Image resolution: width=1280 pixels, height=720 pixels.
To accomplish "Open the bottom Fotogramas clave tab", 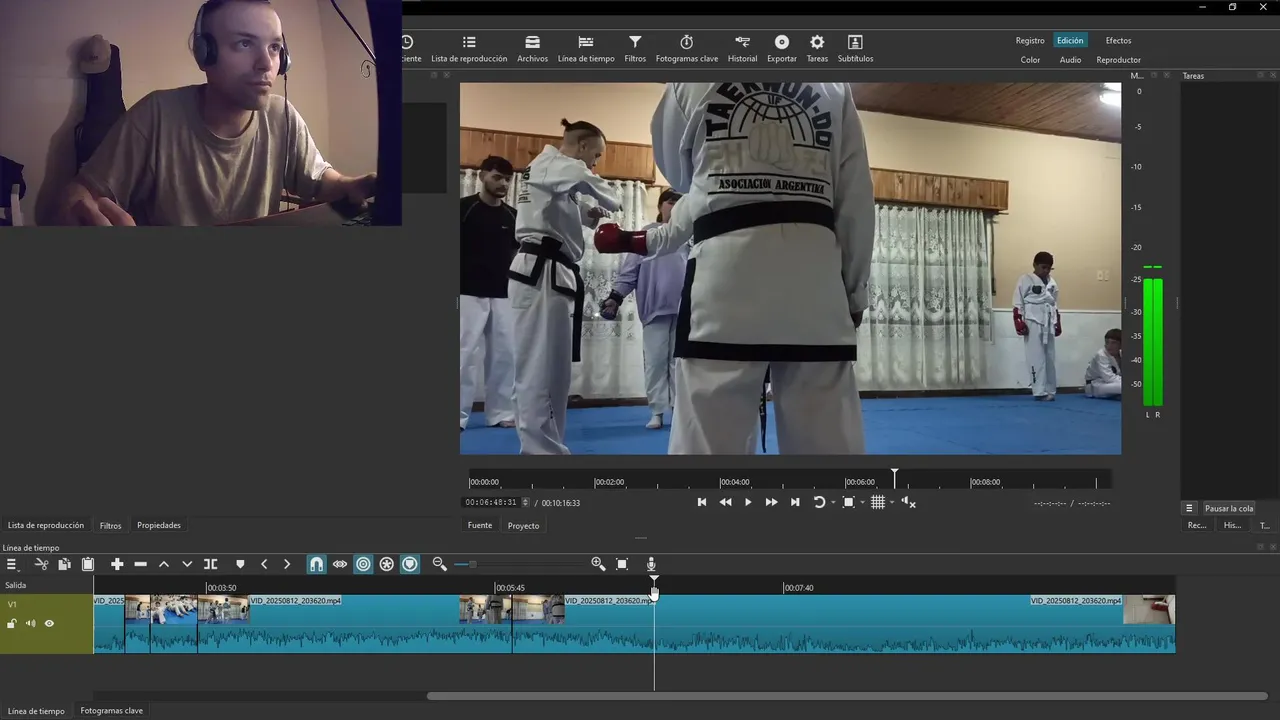I will click(111, 711).
